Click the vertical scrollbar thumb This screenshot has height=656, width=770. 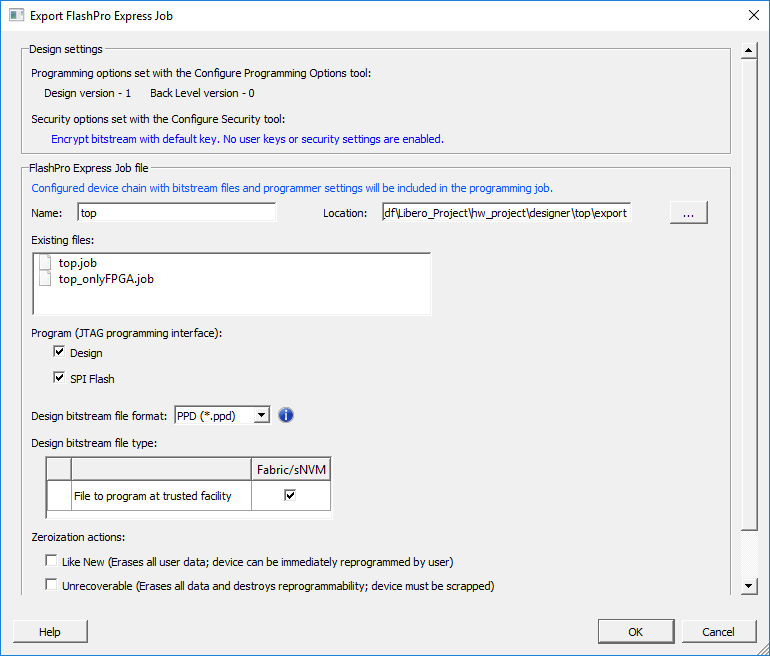749,295
